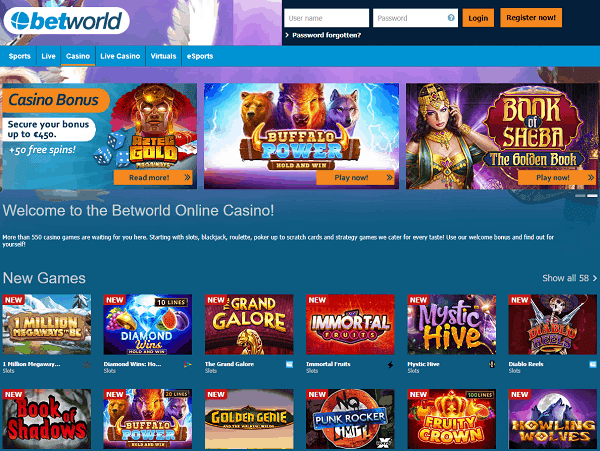Click provider icon beside Diamond Wins title
Image resolution: width=600 pixels, height=451 pixels.
point(188,365)
